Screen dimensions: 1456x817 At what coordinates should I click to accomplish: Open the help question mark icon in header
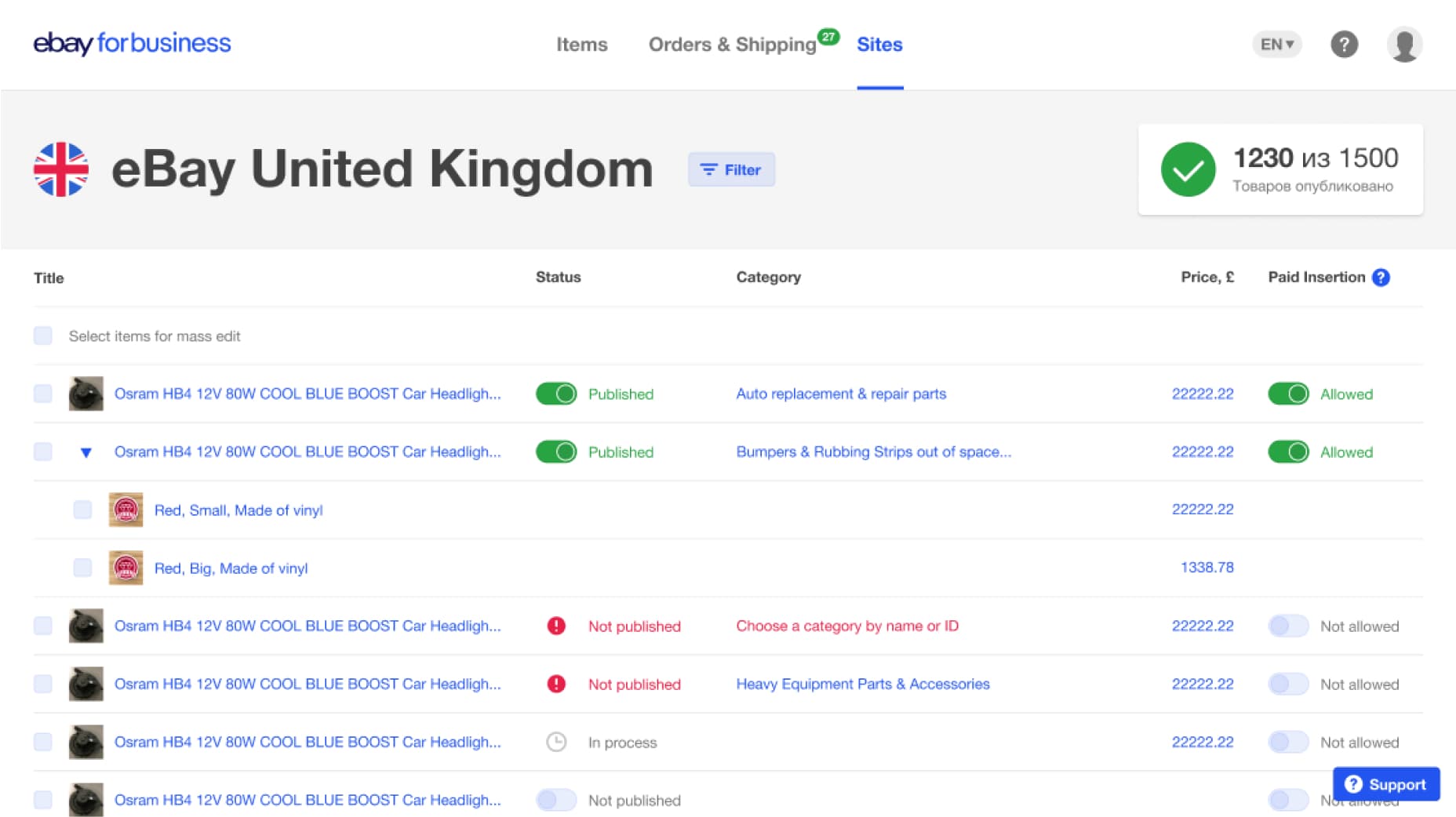(x=1344, y=45)
